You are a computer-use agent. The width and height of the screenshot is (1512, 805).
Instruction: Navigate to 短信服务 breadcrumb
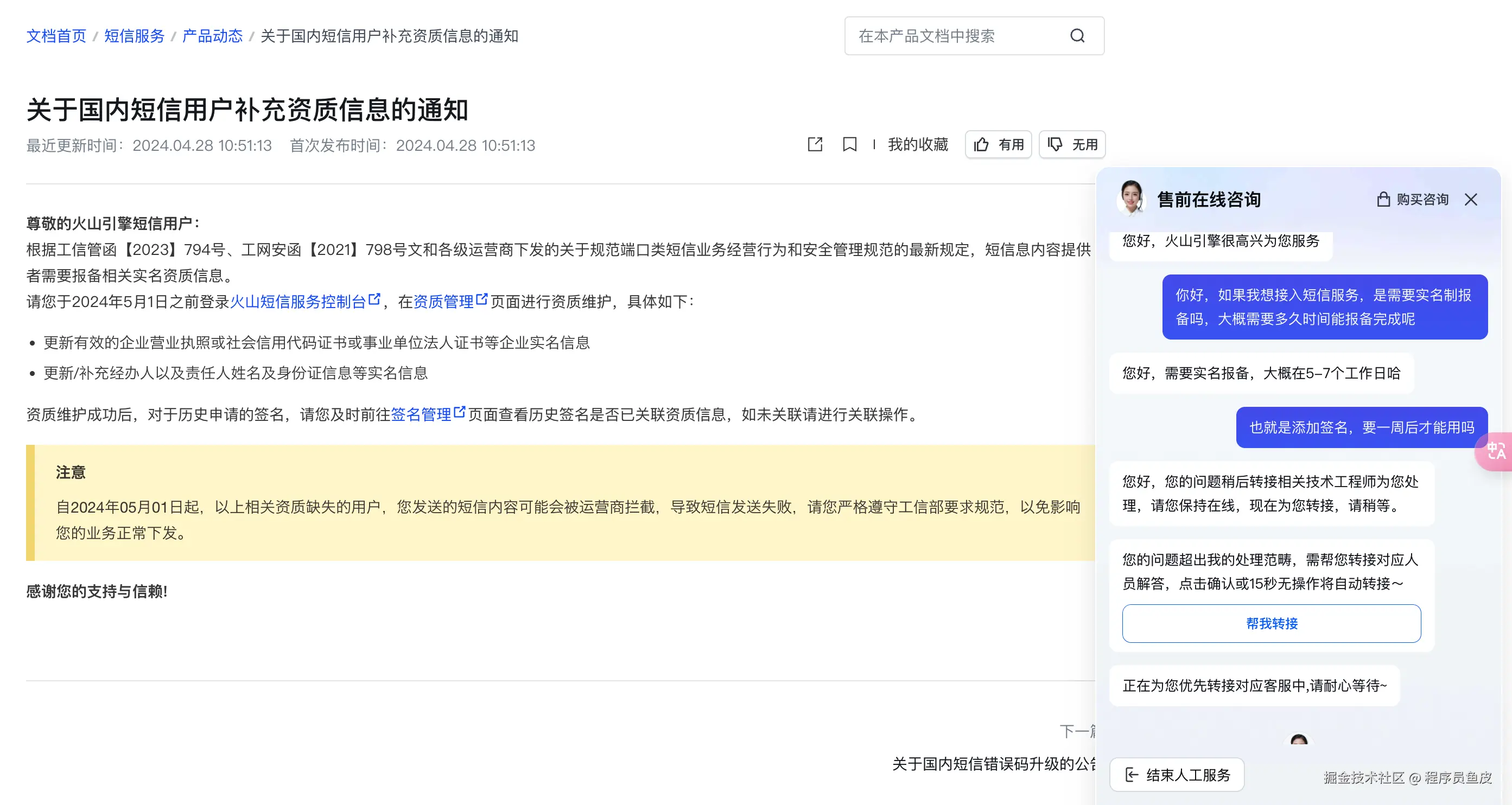click(134, 36)
